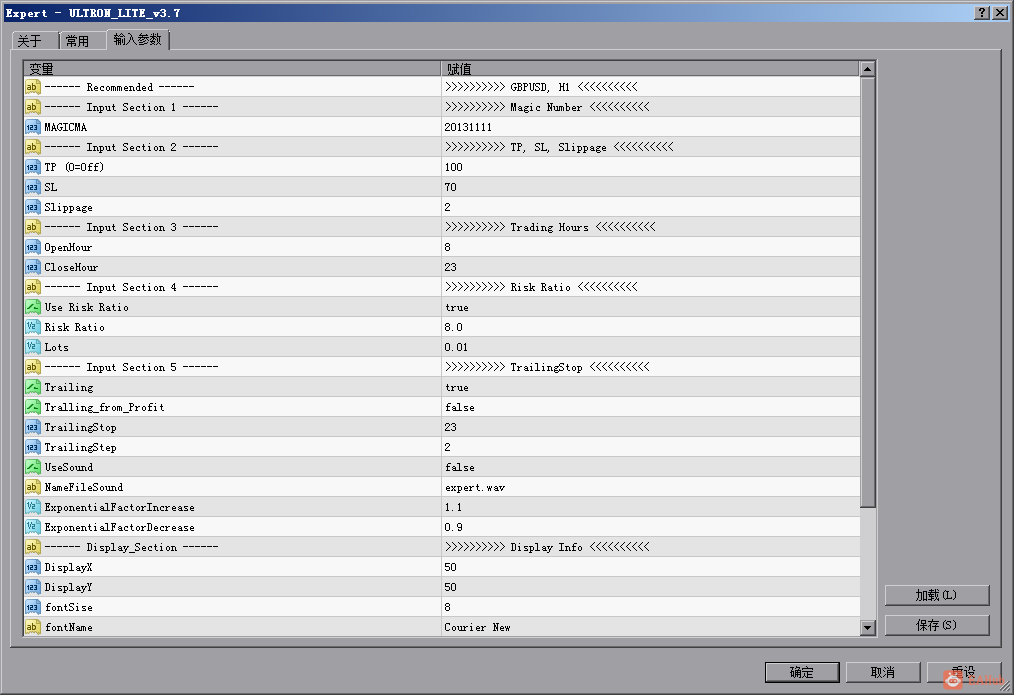Select the SL value 70

(451, 187)
